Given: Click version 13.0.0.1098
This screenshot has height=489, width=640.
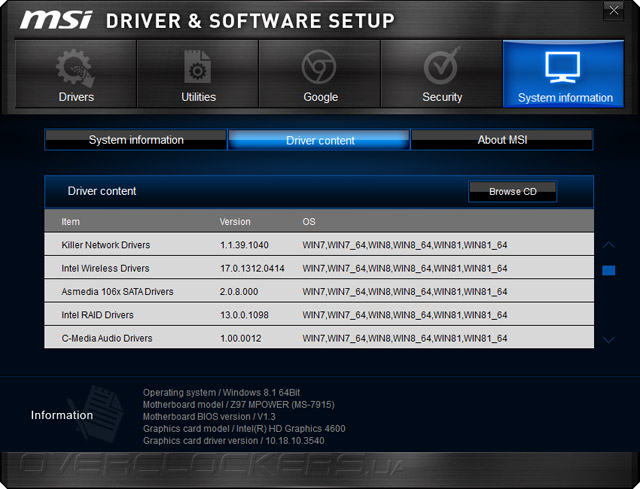Looking at the screenshot, I should [244, 315].
